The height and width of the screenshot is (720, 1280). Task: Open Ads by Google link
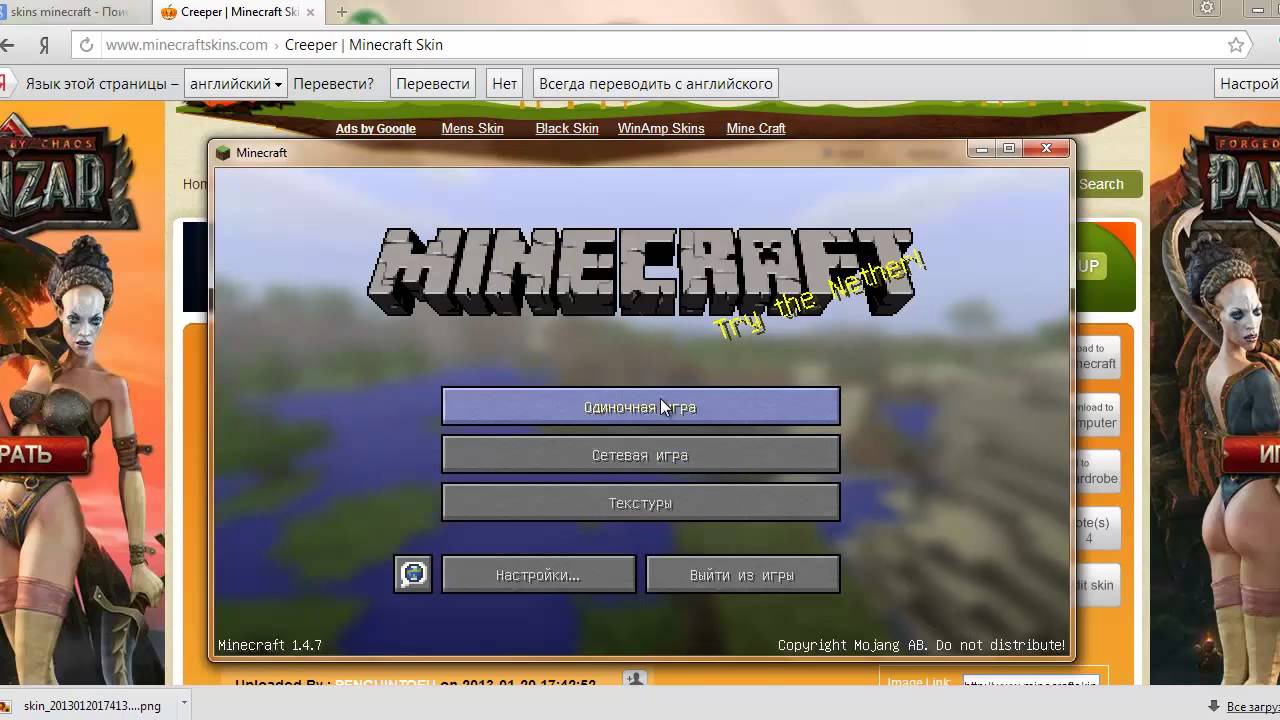(x=375, y=129)
